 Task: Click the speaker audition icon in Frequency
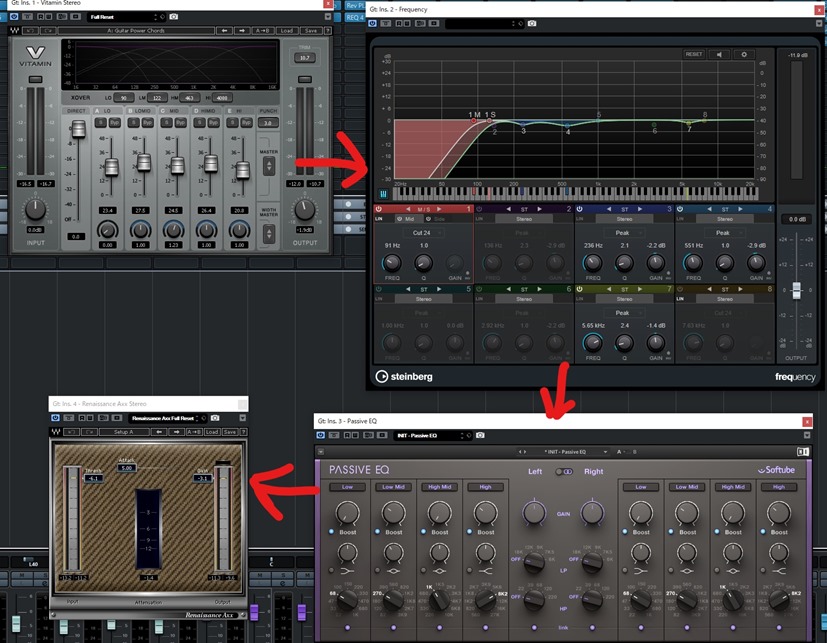point(720,55)
